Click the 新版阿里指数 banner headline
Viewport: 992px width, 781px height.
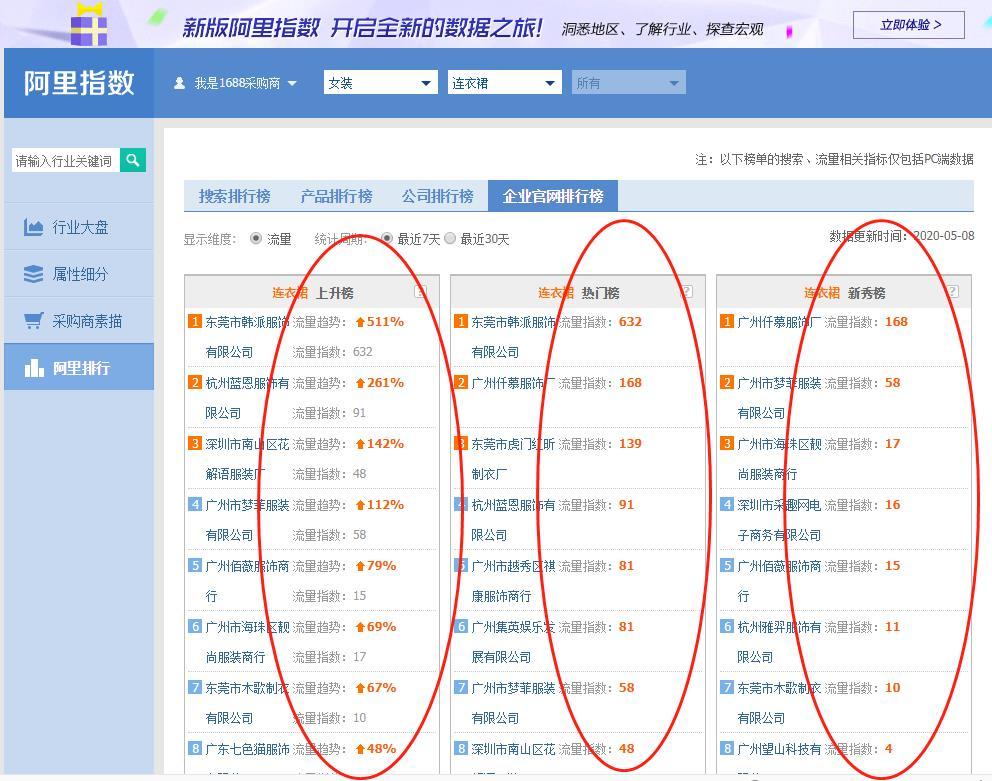click(x=361, y=27)
